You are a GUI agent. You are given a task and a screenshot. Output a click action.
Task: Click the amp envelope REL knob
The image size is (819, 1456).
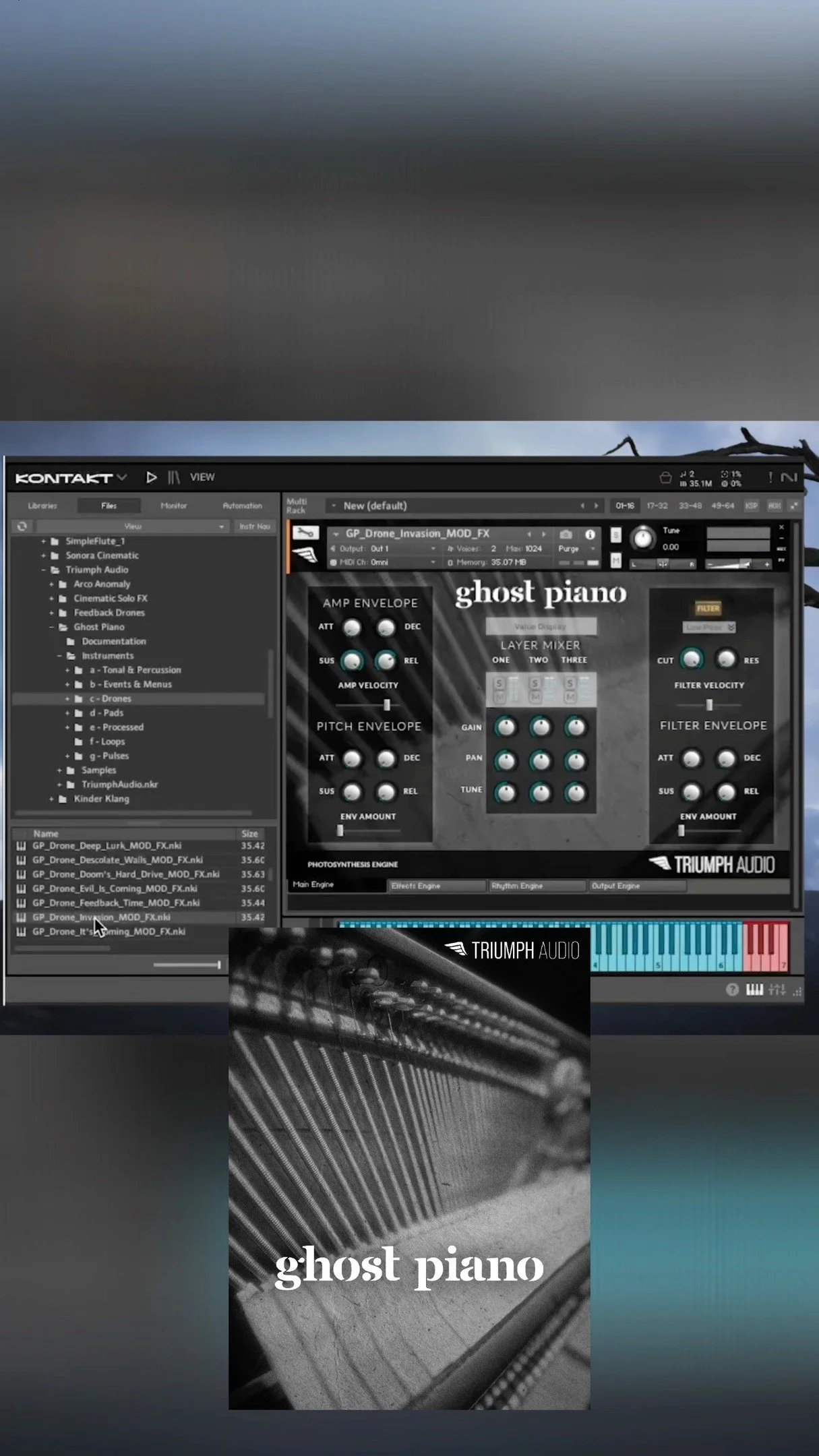coord(386,661)
